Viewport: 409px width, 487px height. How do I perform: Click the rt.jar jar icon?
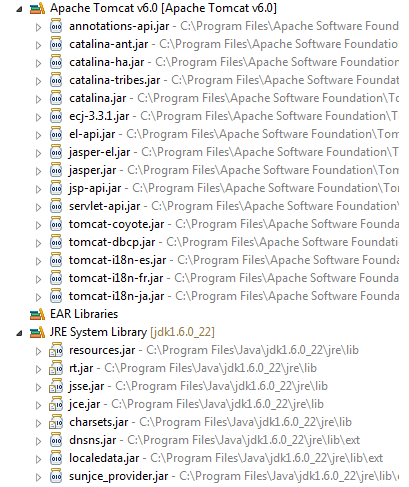point(56,368)
